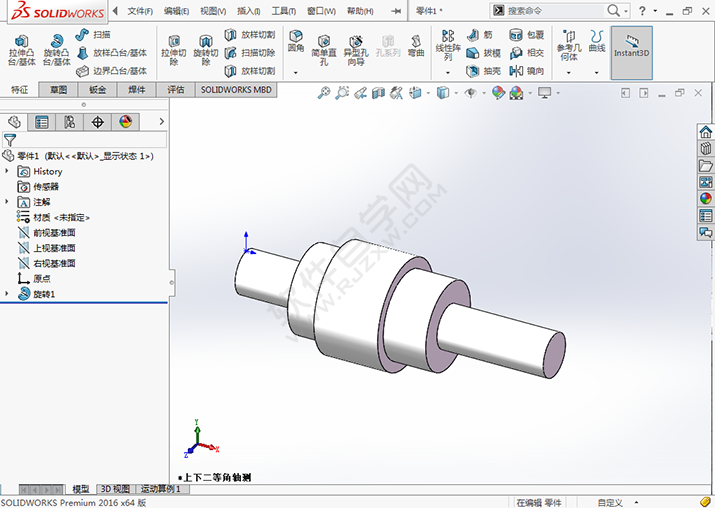Open the DisplayManager color tab
The height and width of the screenshot is (508, 715).
[125, 122]
